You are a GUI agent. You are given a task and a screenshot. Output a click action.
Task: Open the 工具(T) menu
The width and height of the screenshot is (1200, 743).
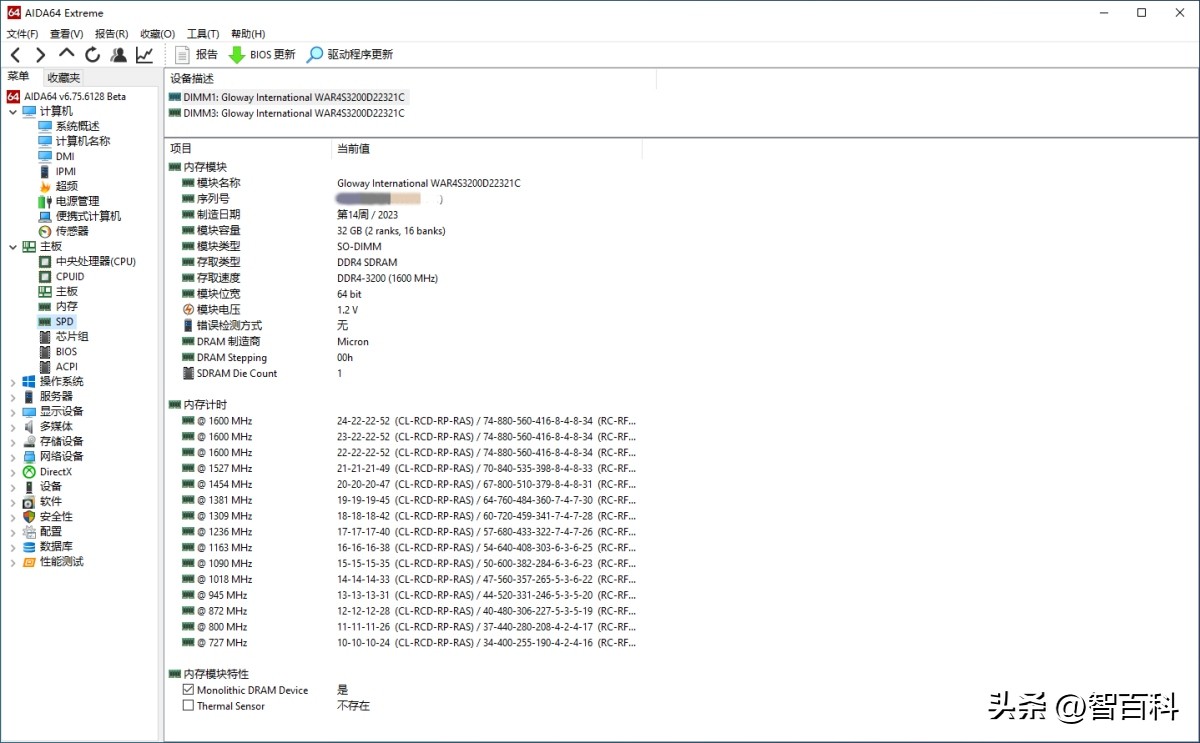(203, 34)
